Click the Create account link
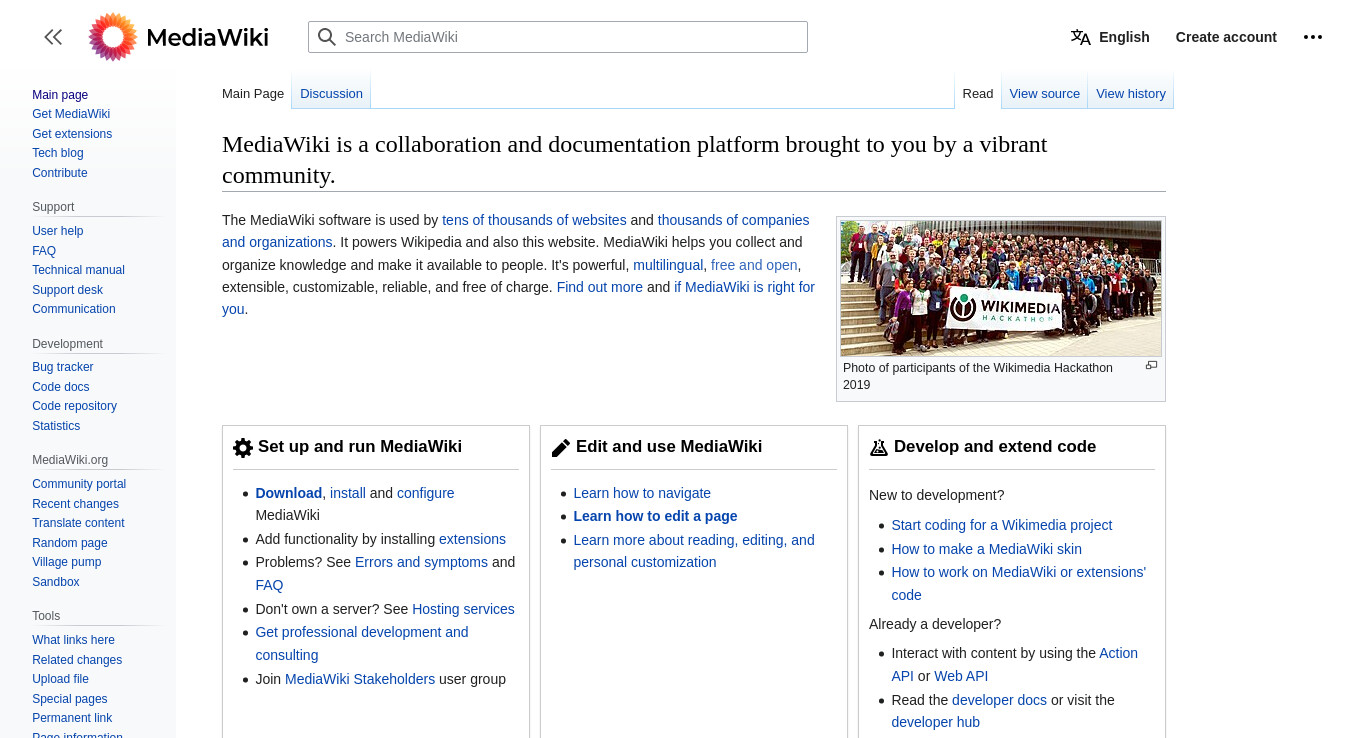Viewport: 1366px width, 738px height. [1226, 37]
